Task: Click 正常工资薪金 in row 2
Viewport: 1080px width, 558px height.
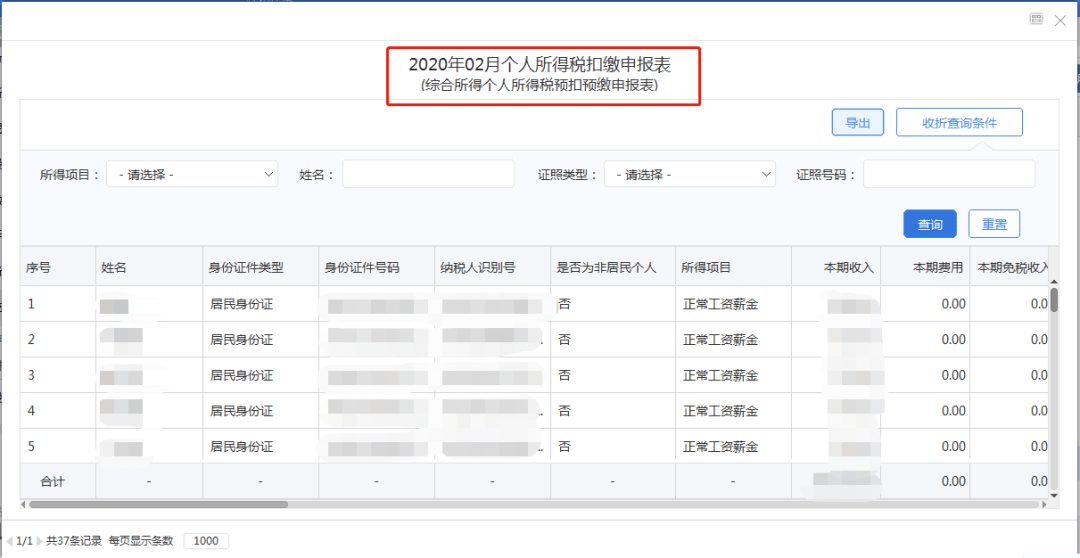Action: click(x=720, y=340)
